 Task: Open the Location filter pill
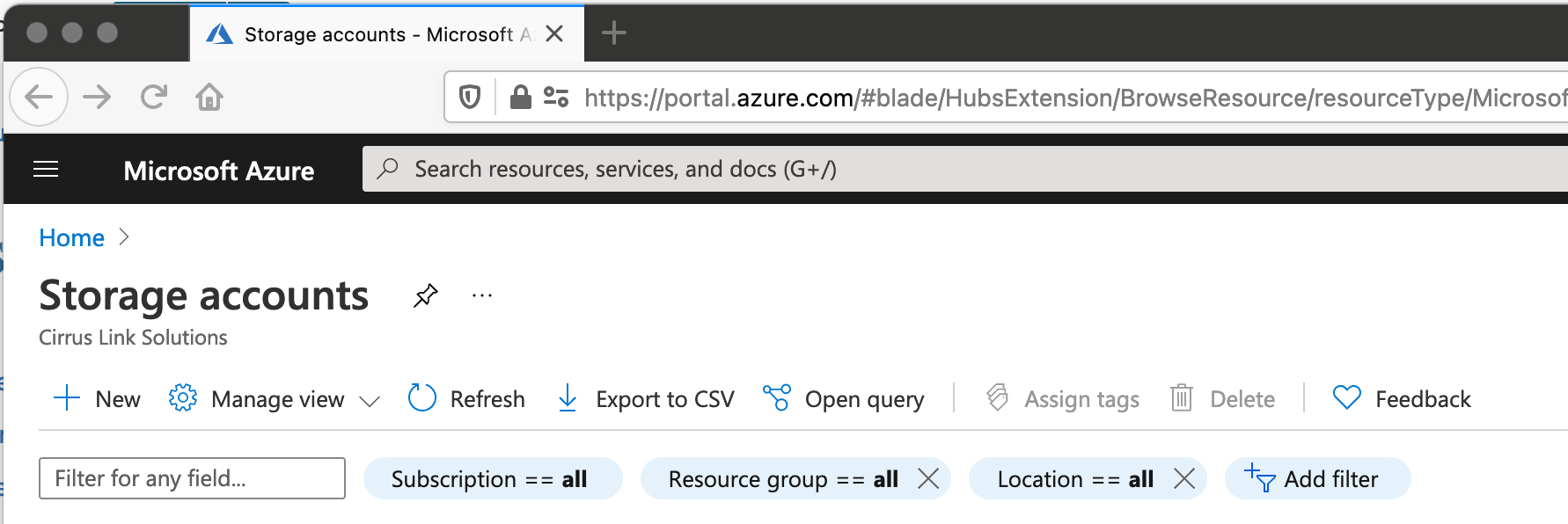click(1074, 479)
